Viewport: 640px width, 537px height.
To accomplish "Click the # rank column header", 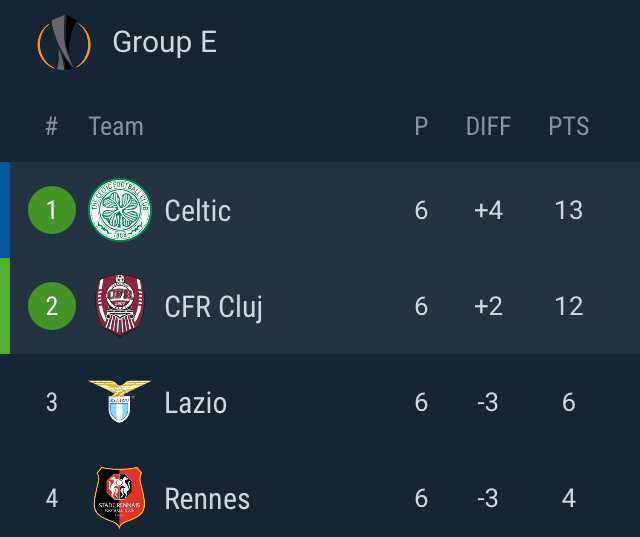I will point(51,126).
